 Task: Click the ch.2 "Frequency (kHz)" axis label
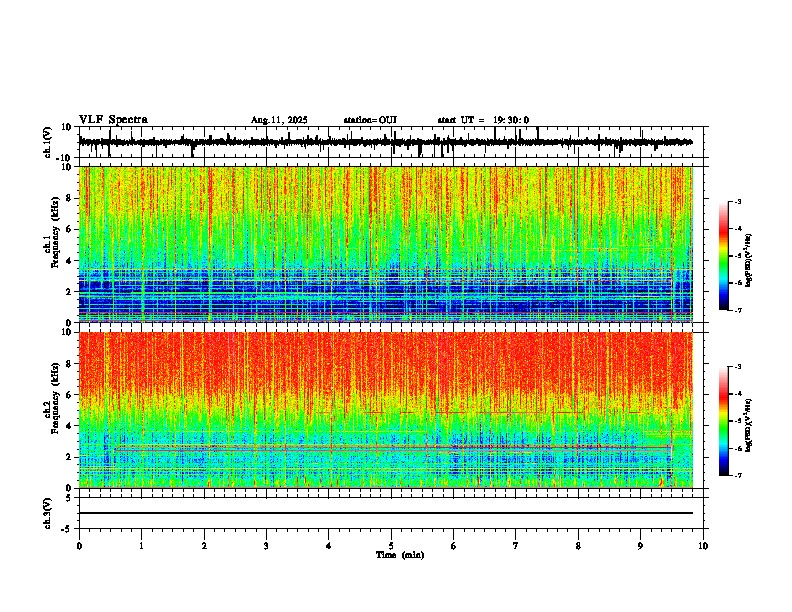coord(55,398)
